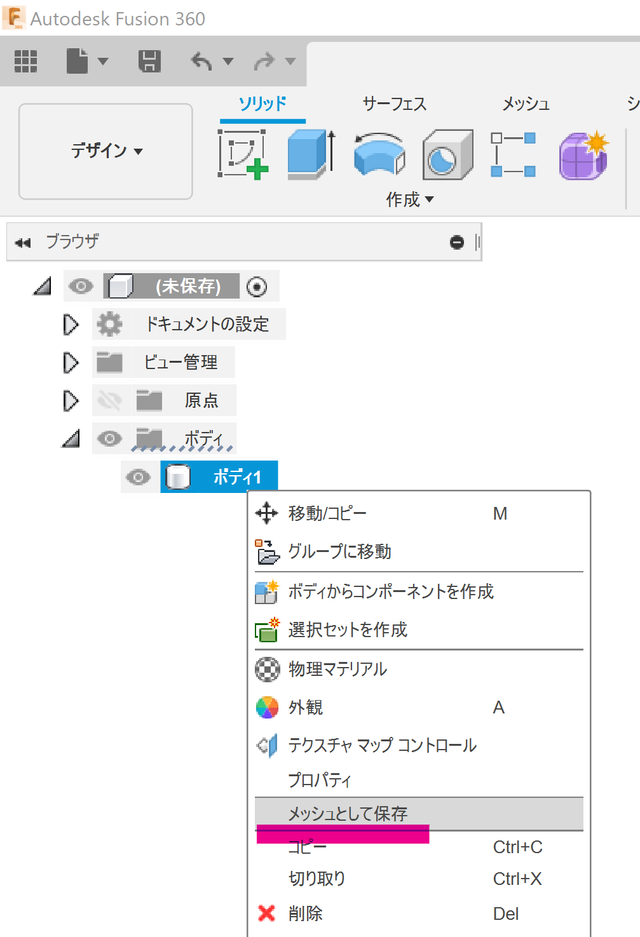
Task: Toggle visibility of ボディ folder
Action: tap(109, 439)
